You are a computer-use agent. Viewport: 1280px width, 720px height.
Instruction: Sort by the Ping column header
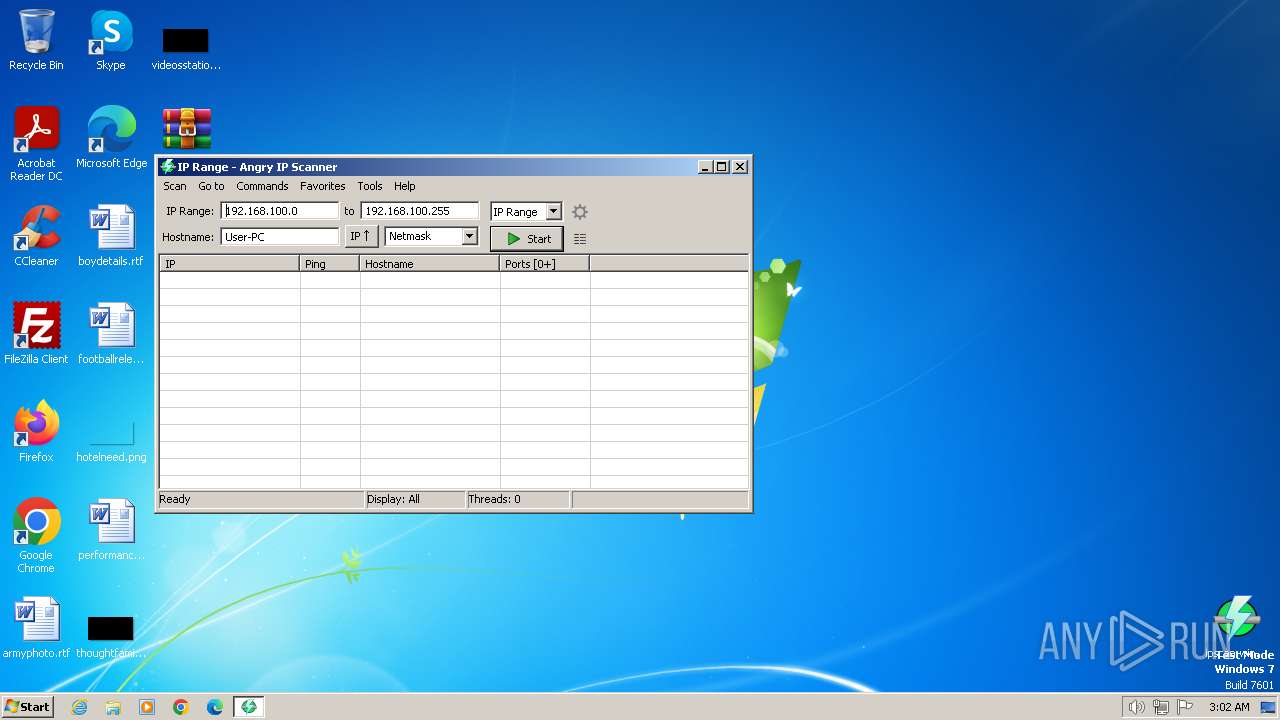point(330,264)
